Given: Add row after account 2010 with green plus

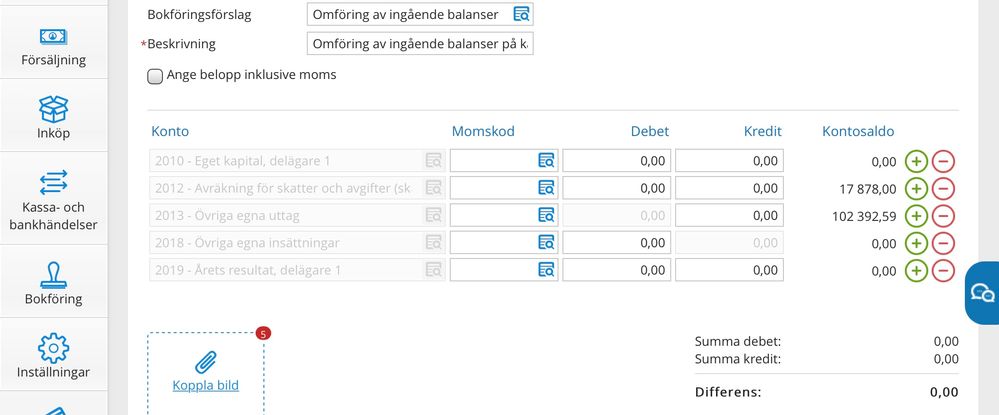Looking at the screenshot, I should (916, 161).
